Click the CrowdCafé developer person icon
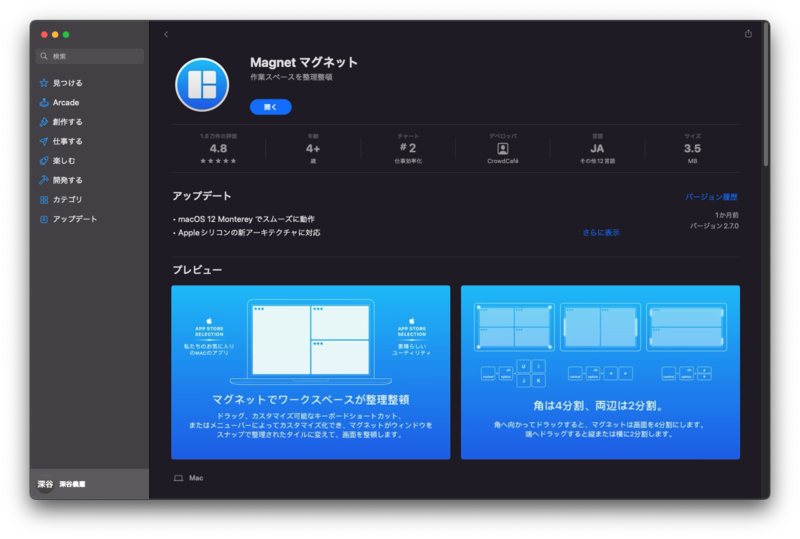Screen dimensions: 800x539 [503, 149]
